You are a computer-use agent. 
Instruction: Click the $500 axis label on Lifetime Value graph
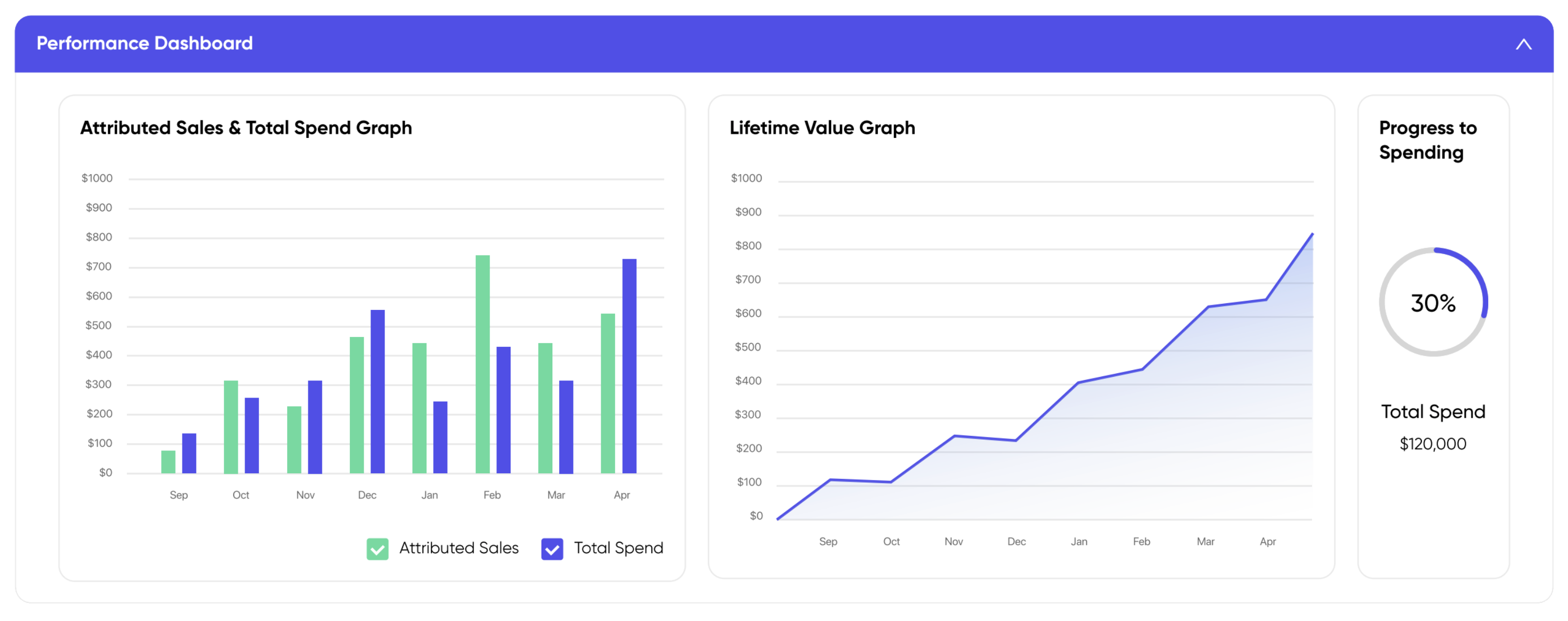point(748,347)
